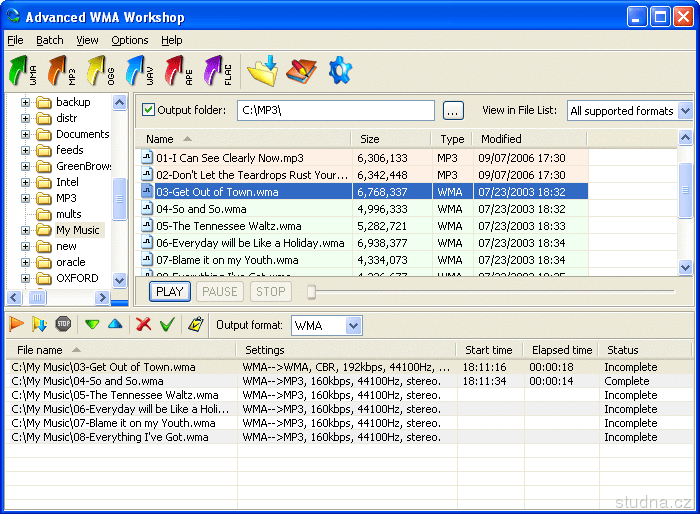Click the green down-arrow move icon
Viewport: 700px width, 514px height.
[92, 325]
